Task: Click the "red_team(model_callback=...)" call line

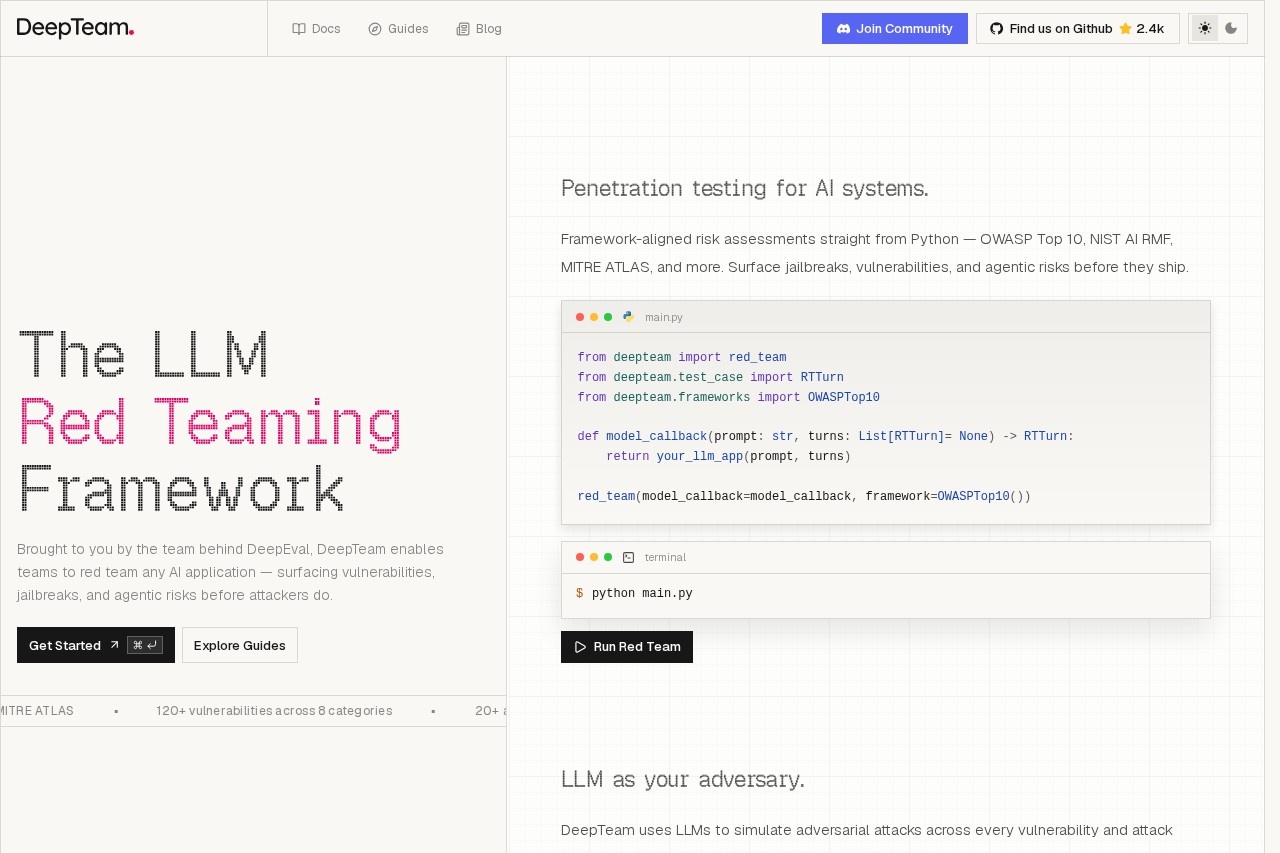Action: coord(804,497)
